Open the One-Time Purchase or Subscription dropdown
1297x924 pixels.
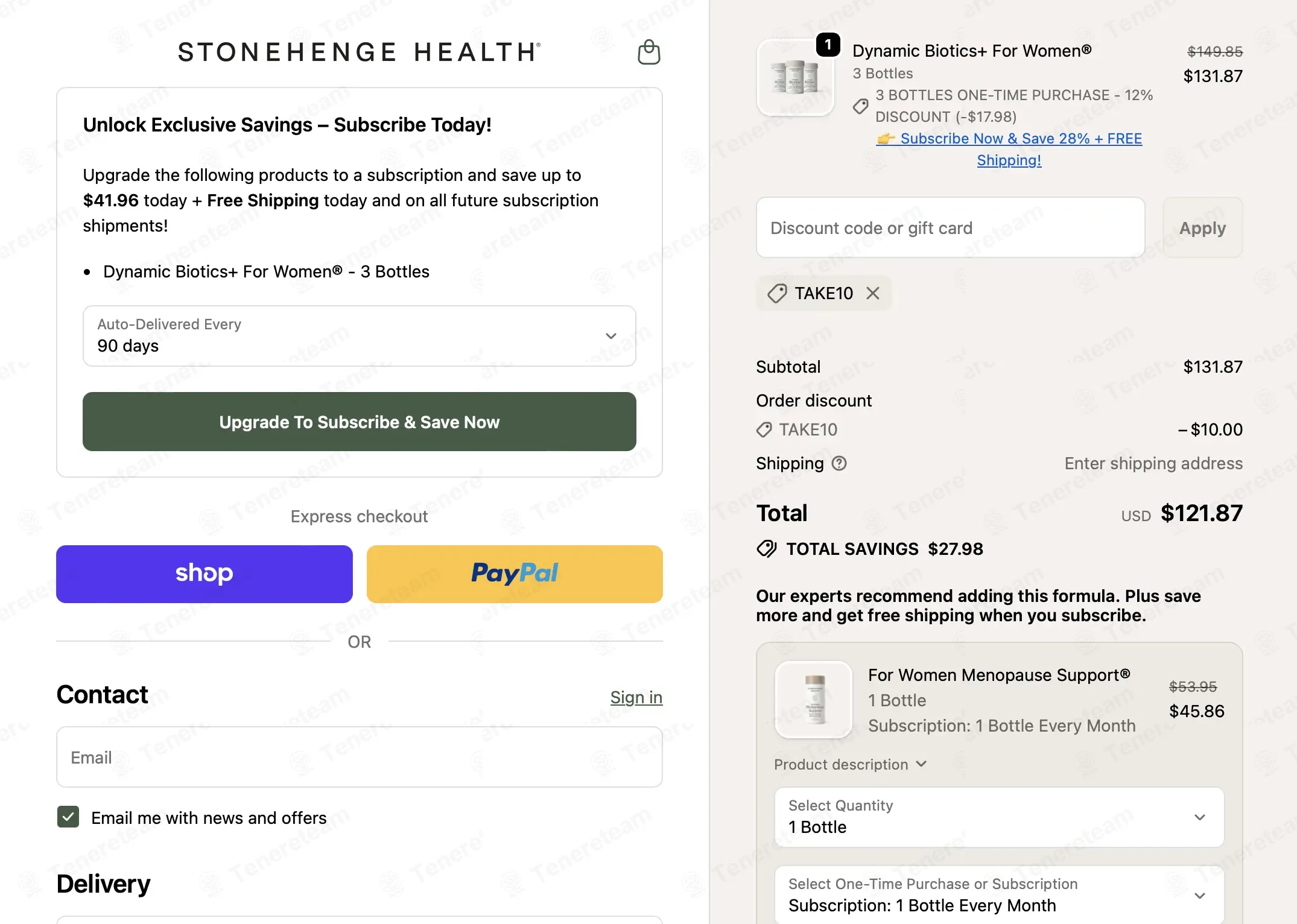pyautogui.click(x=999, y=894)
